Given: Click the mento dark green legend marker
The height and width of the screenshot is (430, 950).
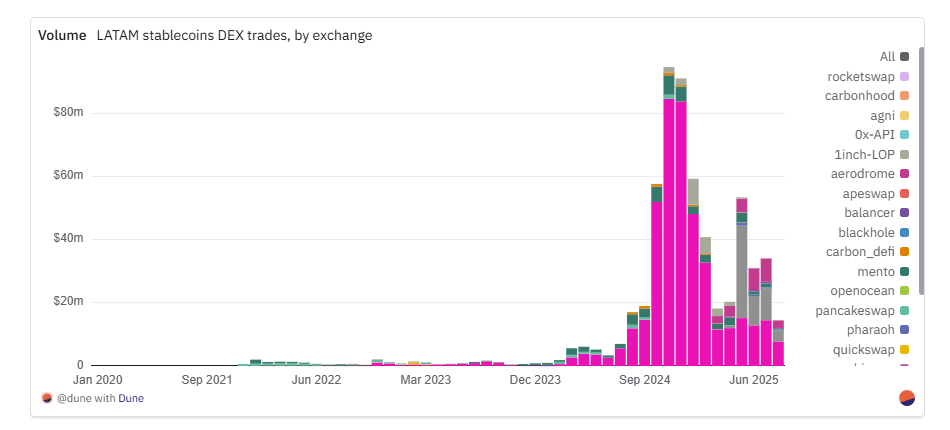Looking at the screenshot, I should click(x=905, y=272).
